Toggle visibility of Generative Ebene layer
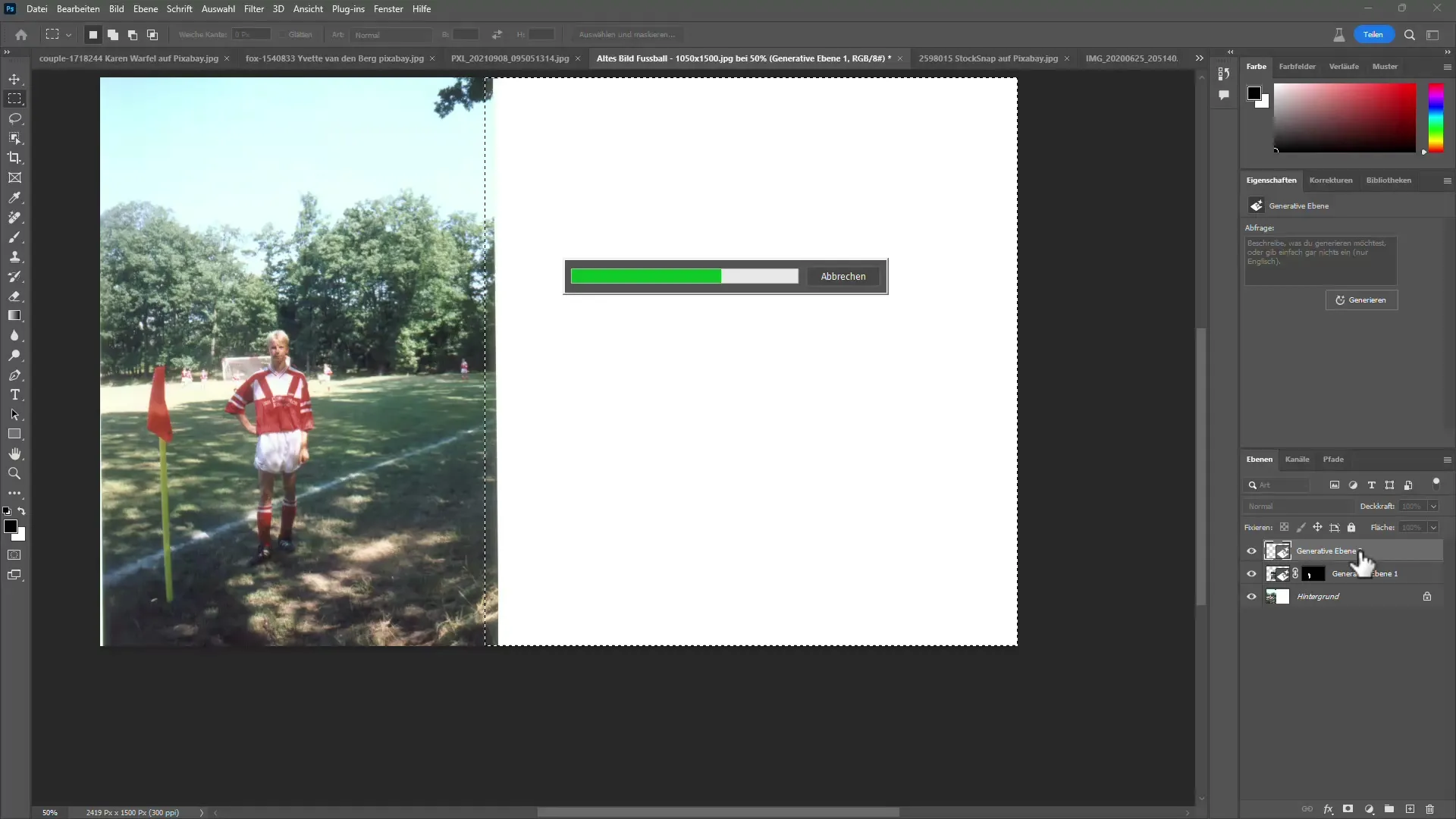The image size is (1456, 819). click(1251, 550)
